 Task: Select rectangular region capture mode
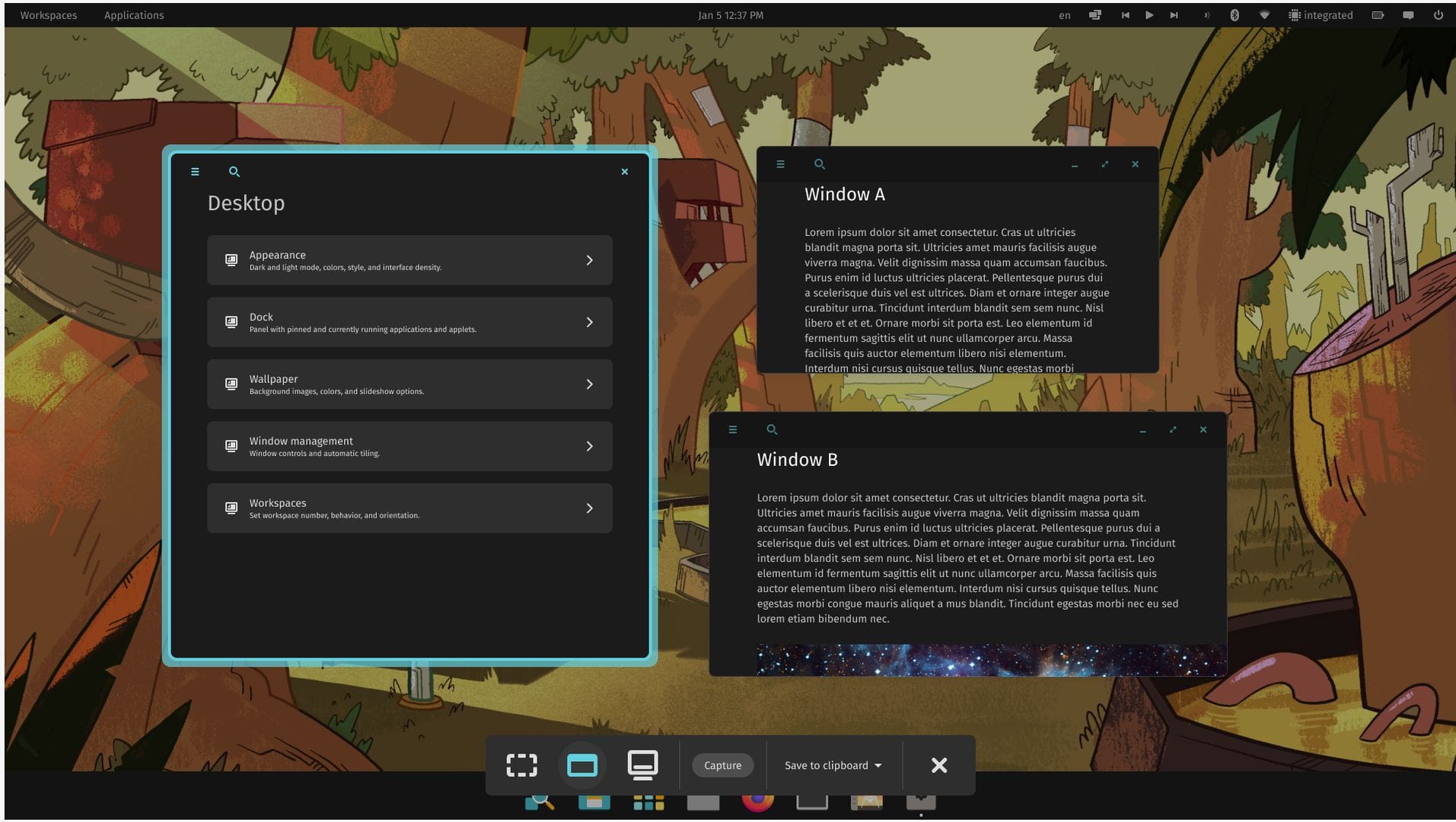[x=521, y=765]
